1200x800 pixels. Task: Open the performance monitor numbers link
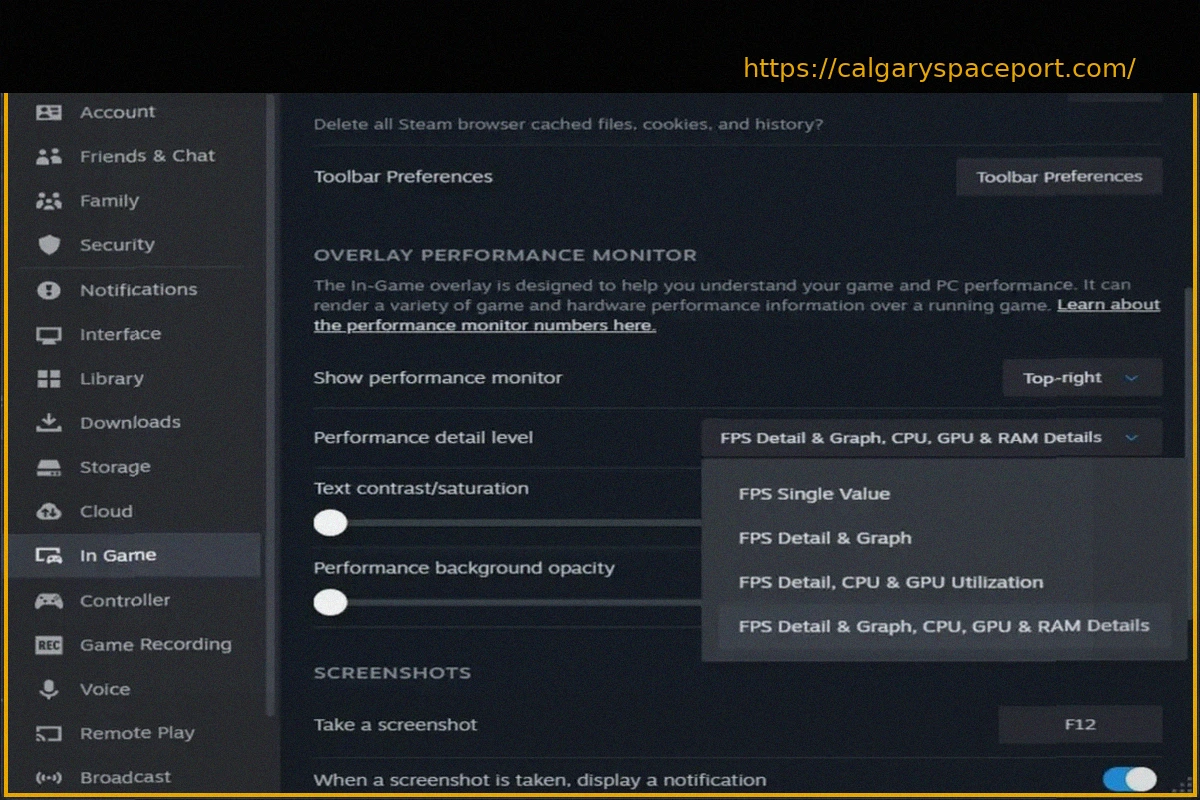[485, 326]
